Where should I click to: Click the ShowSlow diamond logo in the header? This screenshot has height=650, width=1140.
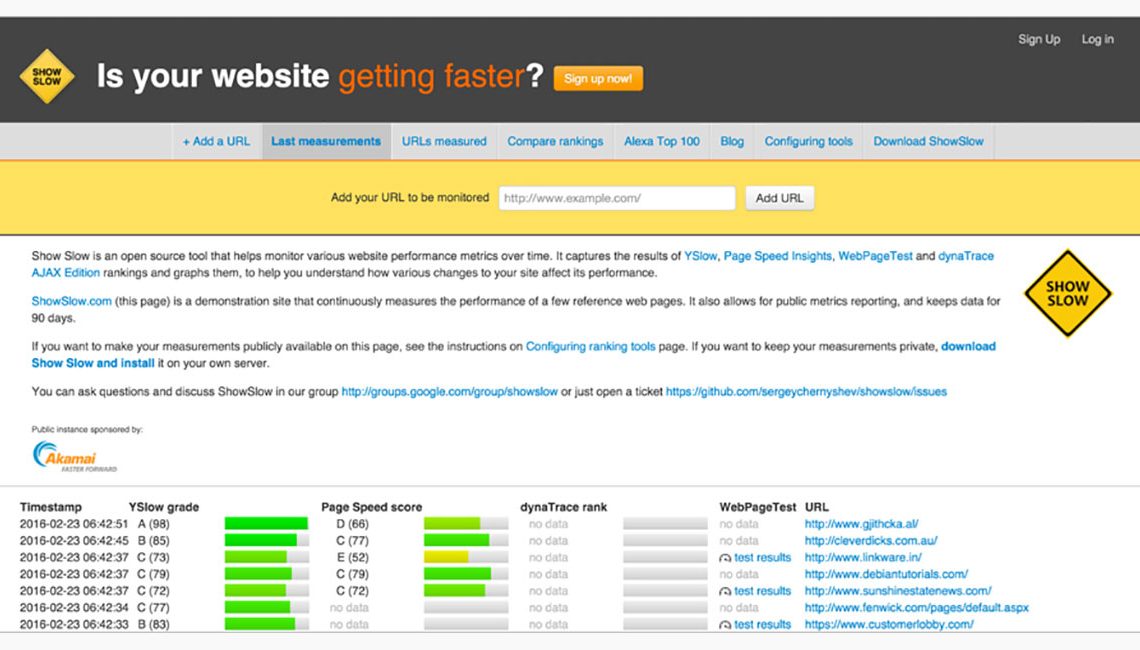[48, 75]
